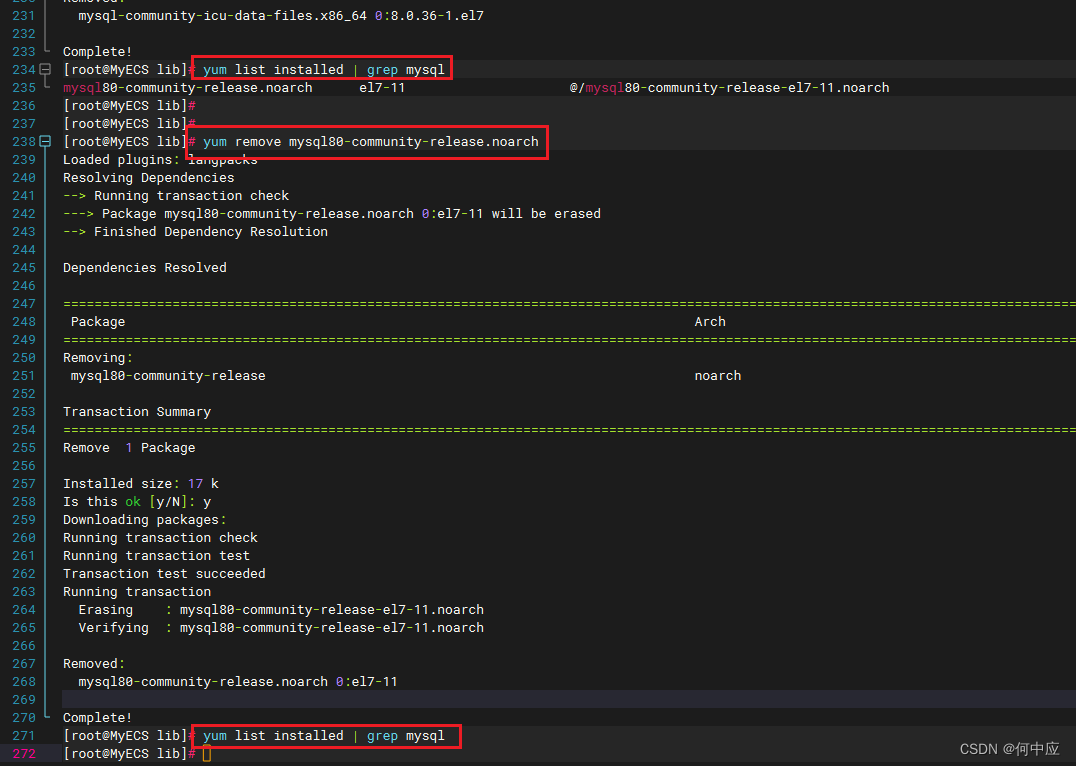Click the 'Complete!' text on line 270
This screenshot has width=1076, height=766.
tap(97, 718)
